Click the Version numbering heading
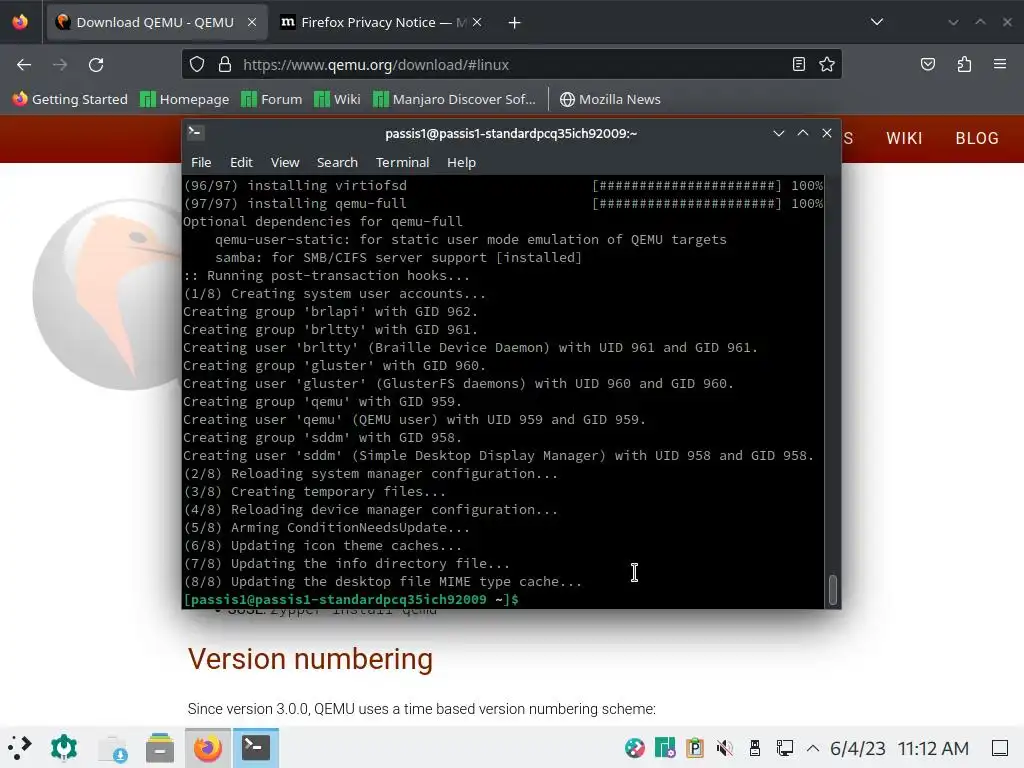 tap(310, 659)
